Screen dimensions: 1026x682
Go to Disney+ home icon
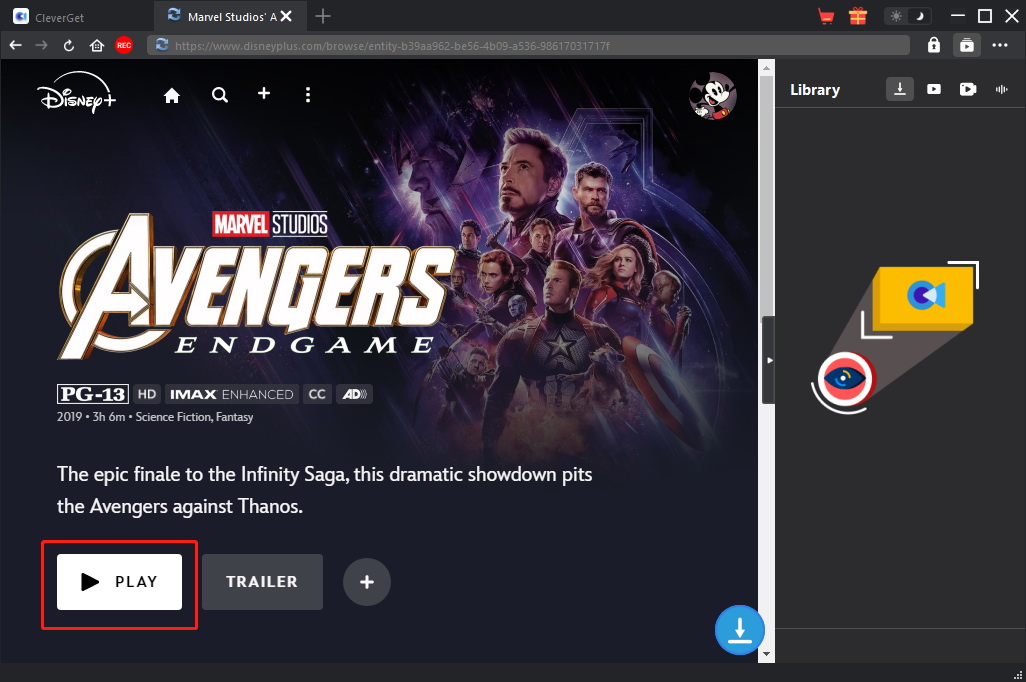[x=172, y=95]
